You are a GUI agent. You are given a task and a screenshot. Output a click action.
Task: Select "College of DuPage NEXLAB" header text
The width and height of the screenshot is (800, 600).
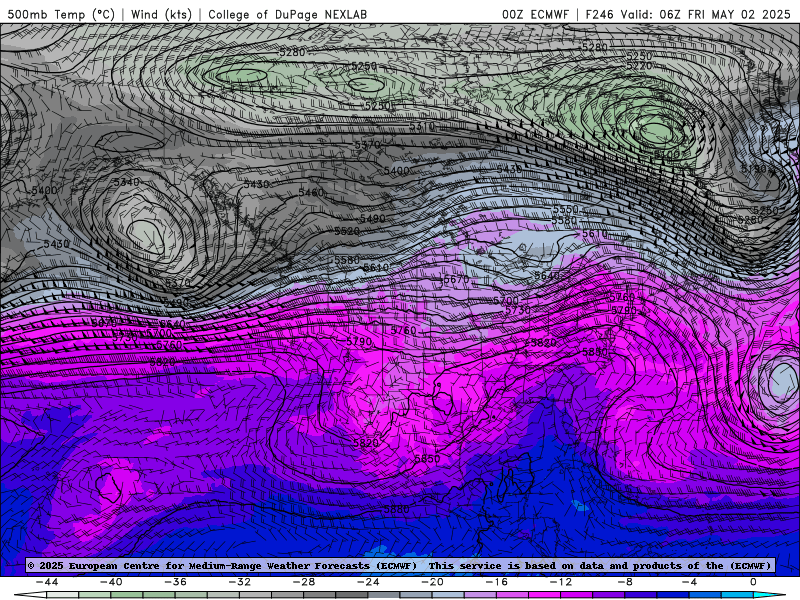(x=287, y=15)
